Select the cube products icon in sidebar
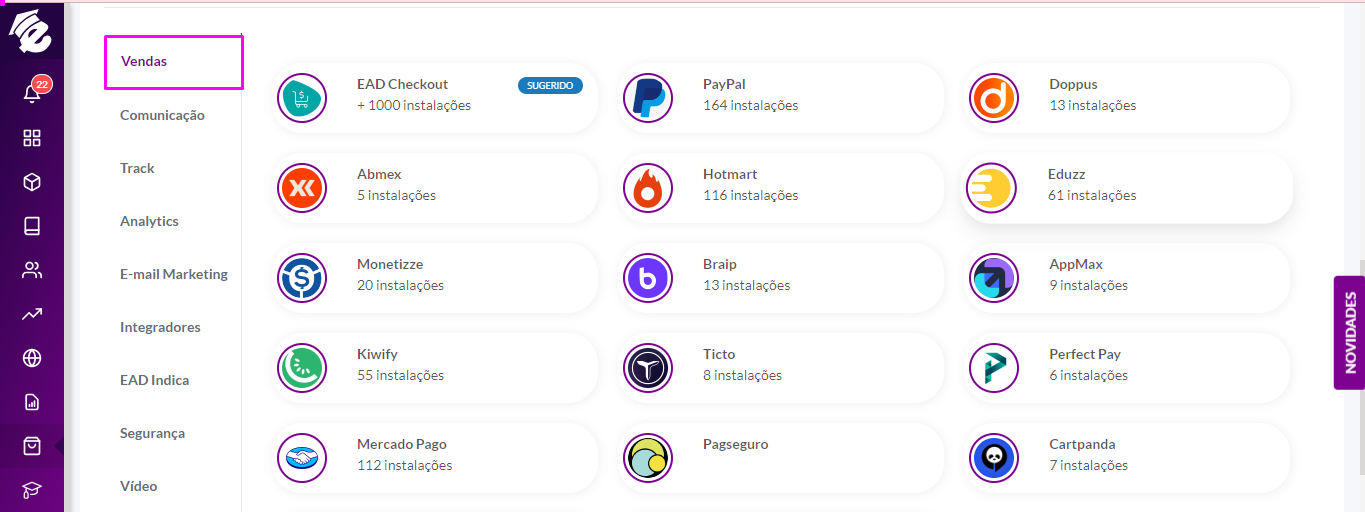The height and width of the screenshot is (512, 1365). point(32,182)
